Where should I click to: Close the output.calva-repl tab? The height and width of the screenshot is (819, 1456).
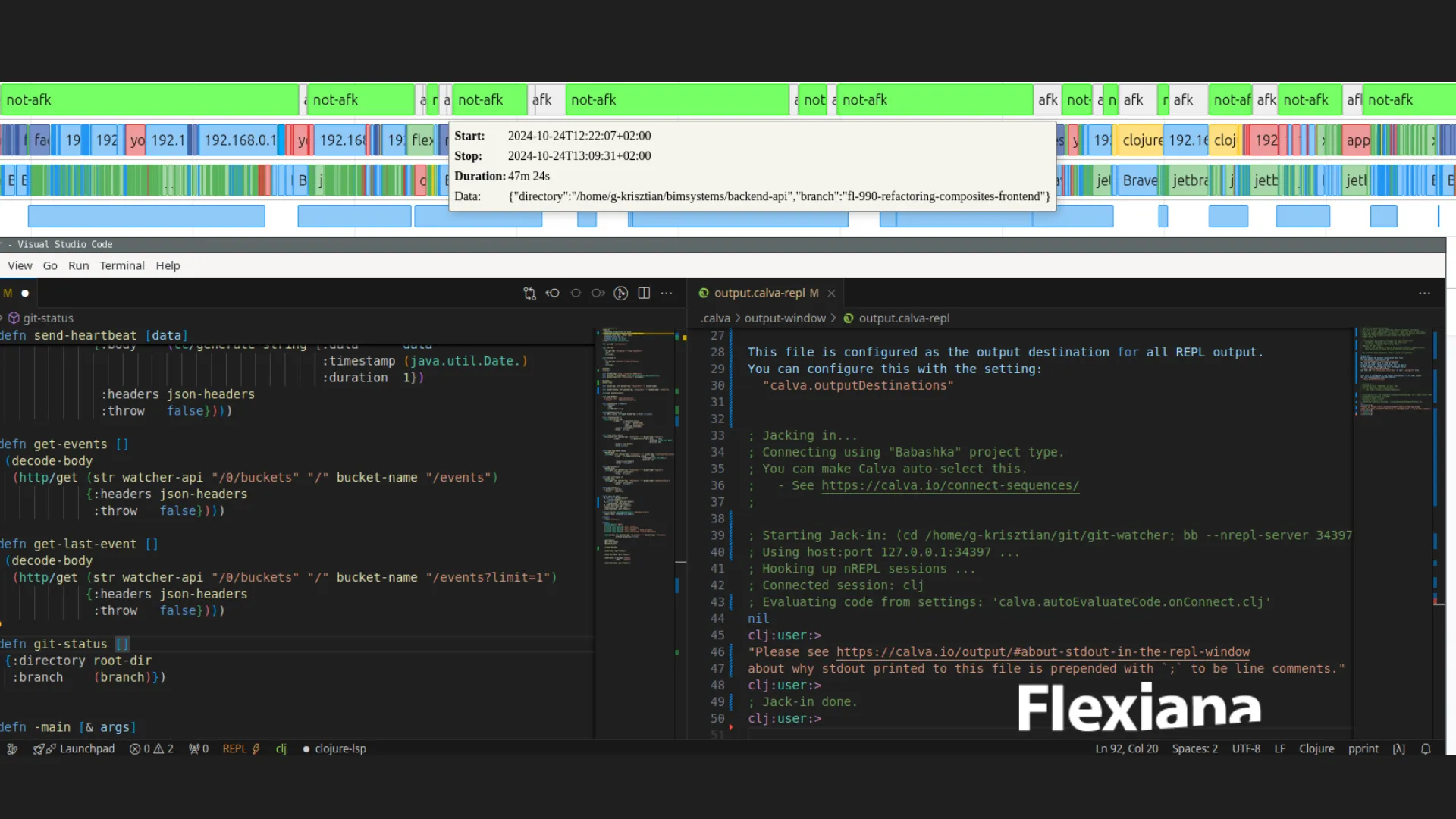click(x=831, y=293)
